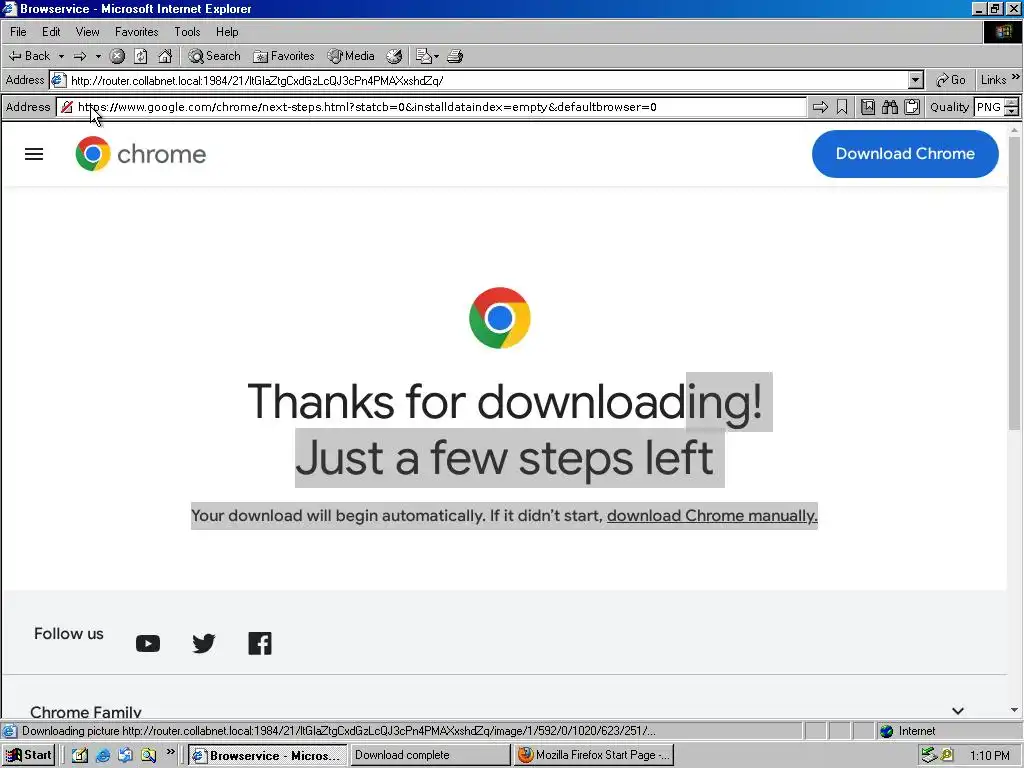Open the Back history dropdown arrow

tap(61, 56)
